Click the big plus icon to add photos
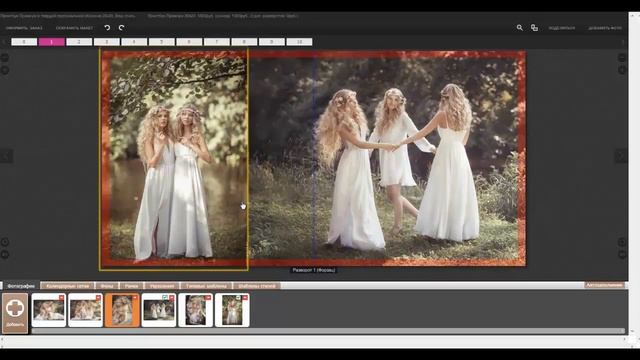The height and width of the screenshot is (360, 640). point(15,309)
